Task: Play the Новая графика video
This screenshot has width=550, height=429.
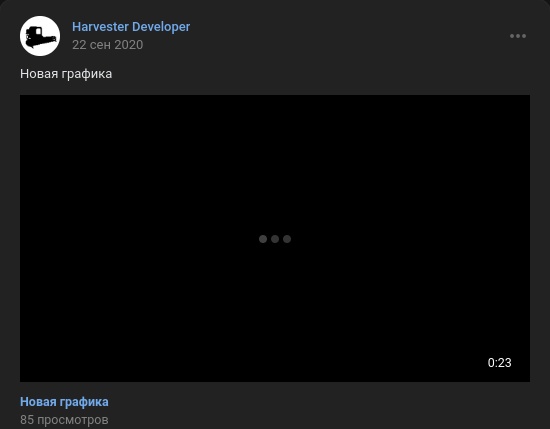Action: 275,239
